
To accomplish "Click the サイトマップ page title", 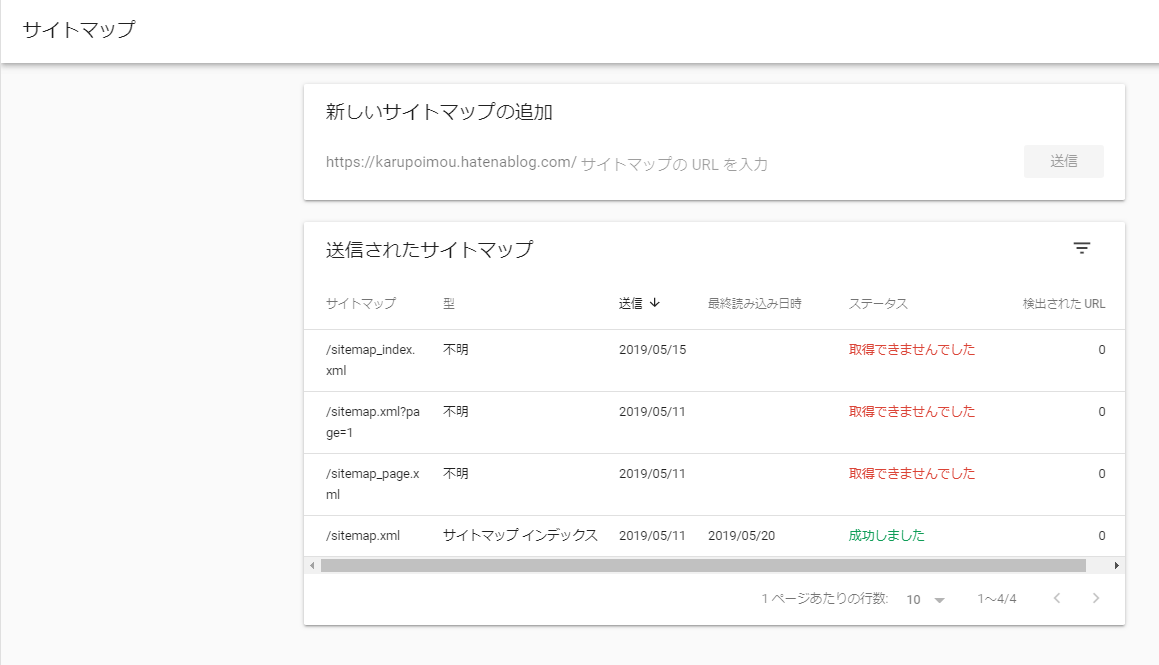I will click(x=79, y=30).
